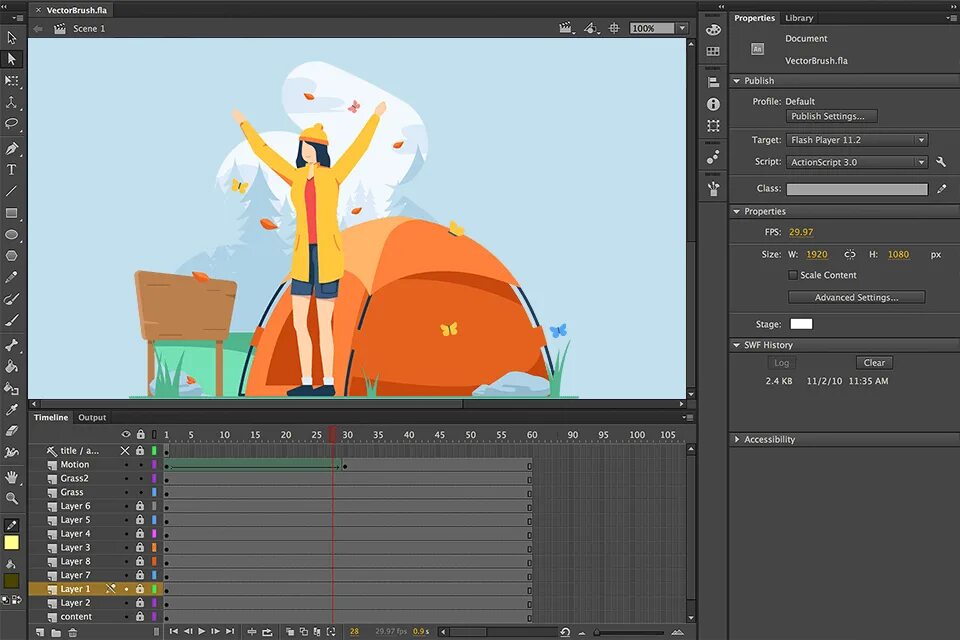Select the Oval tool
Viewport: 960px width, 640px height.
pyautogui.click(x=12, y=235)
